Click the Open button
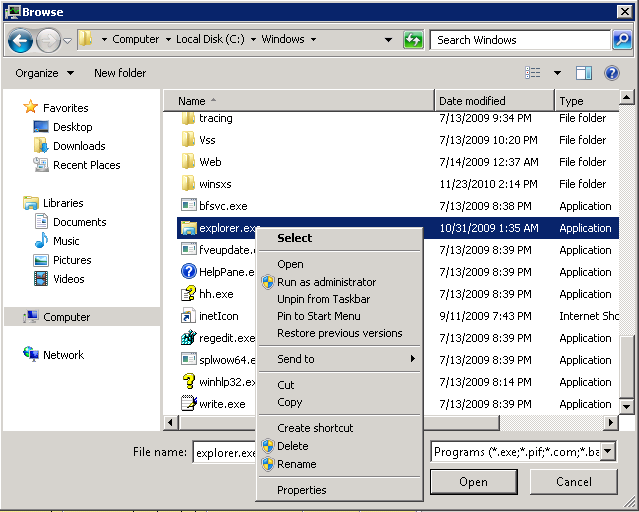 [x=474, y=482]
